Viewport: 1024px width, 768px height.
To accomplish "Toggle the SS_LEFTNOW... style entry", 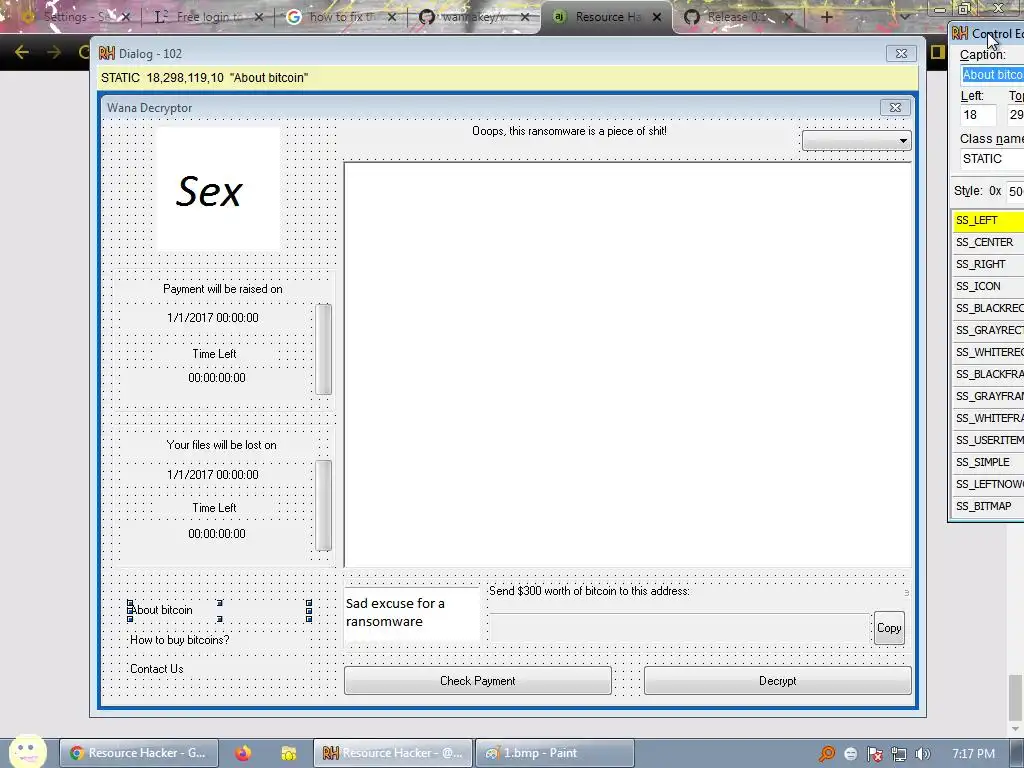I will tap(988, 484).
